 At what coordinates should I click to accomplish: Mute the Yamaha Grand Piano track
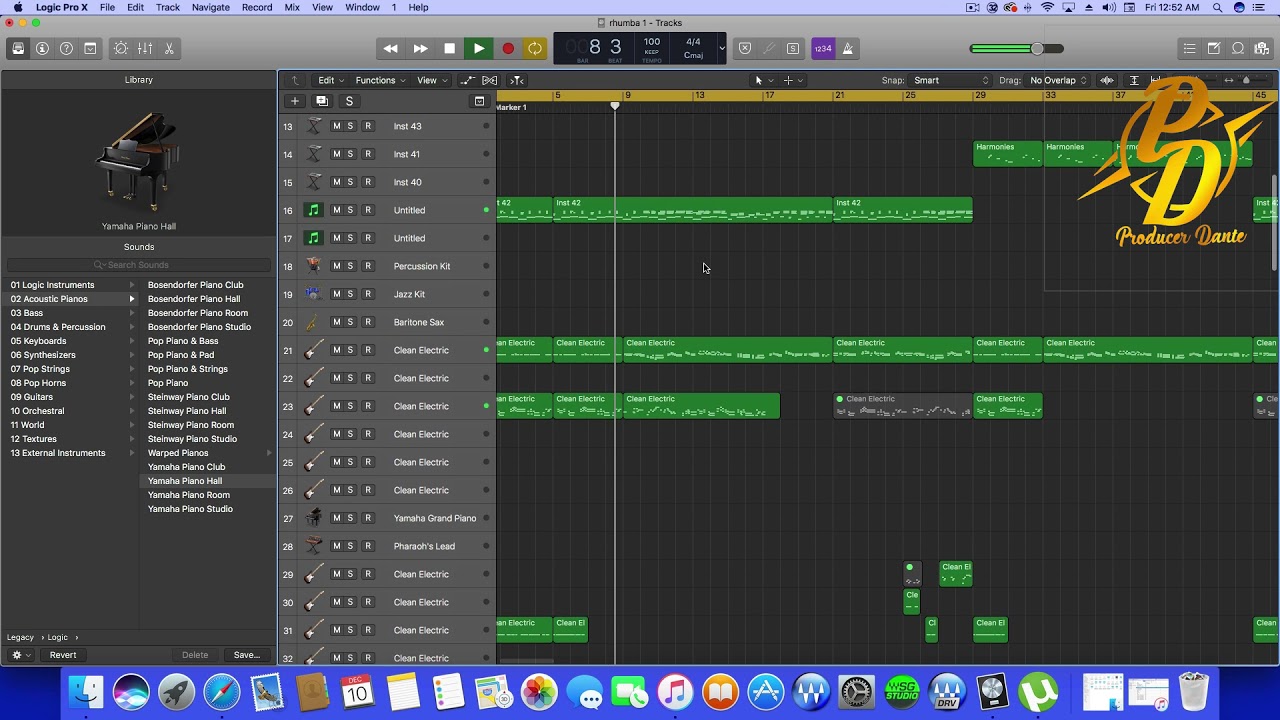[x=336, y=518]
